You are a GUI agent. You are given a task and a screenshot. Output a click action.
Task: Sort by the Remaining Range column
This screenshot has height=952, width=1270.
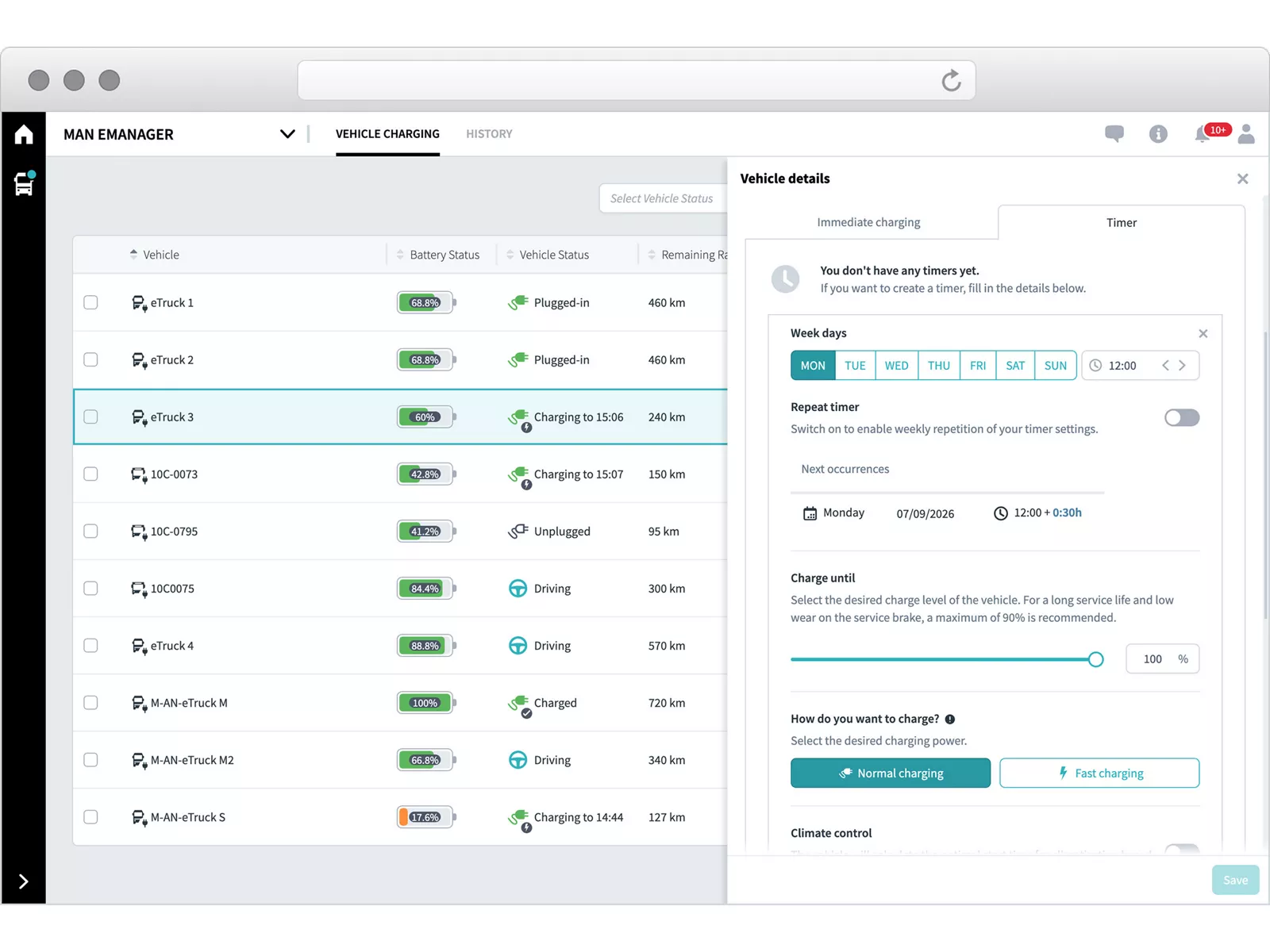(x=687, y=255)
